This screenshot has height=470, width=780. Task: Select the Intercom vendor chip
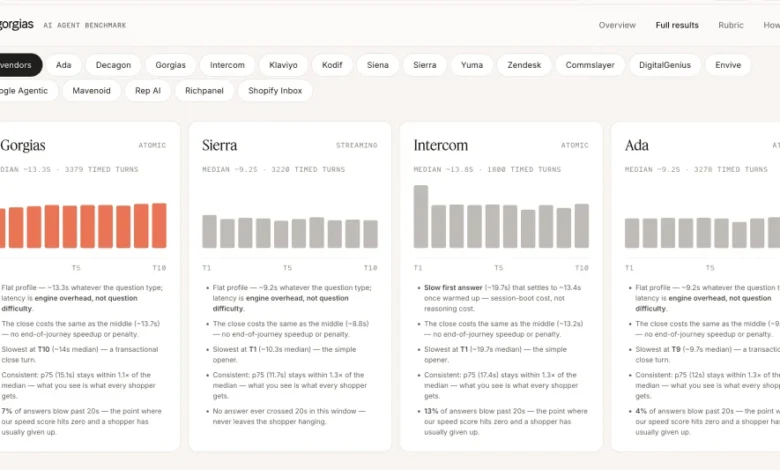point(227,65)
